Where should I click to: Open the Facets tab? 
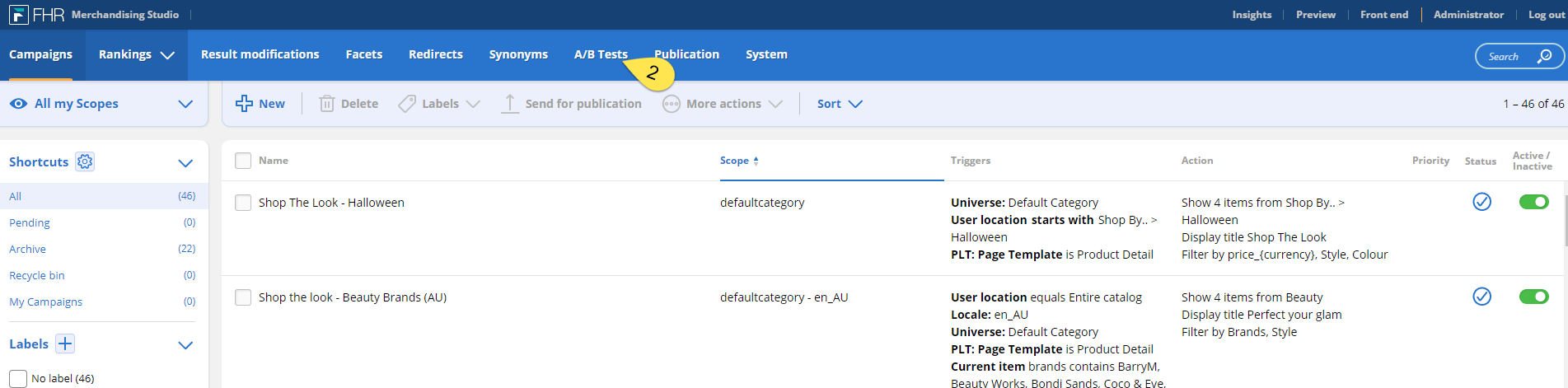364,54
